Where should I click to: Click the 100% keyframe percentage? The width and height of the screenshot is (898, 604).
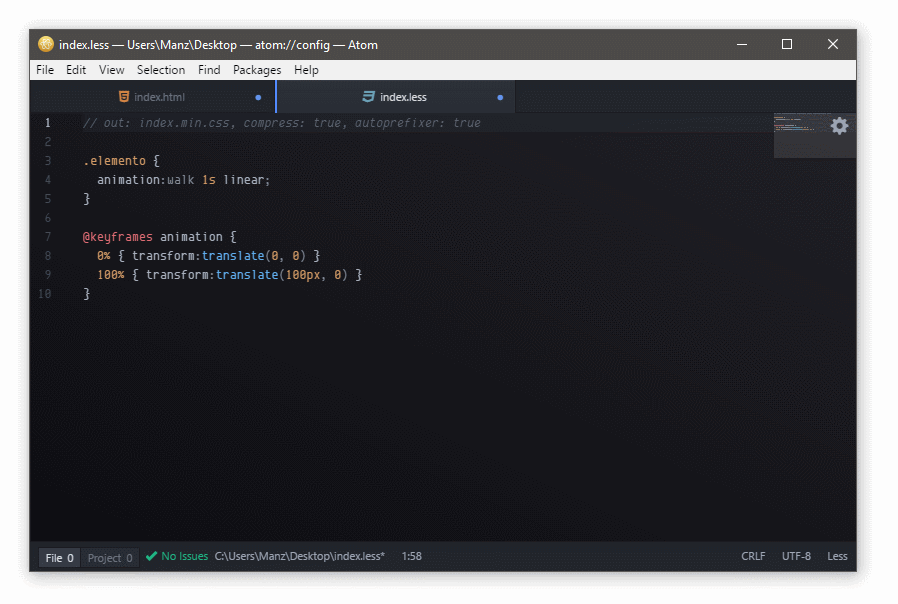click(111, 275)
